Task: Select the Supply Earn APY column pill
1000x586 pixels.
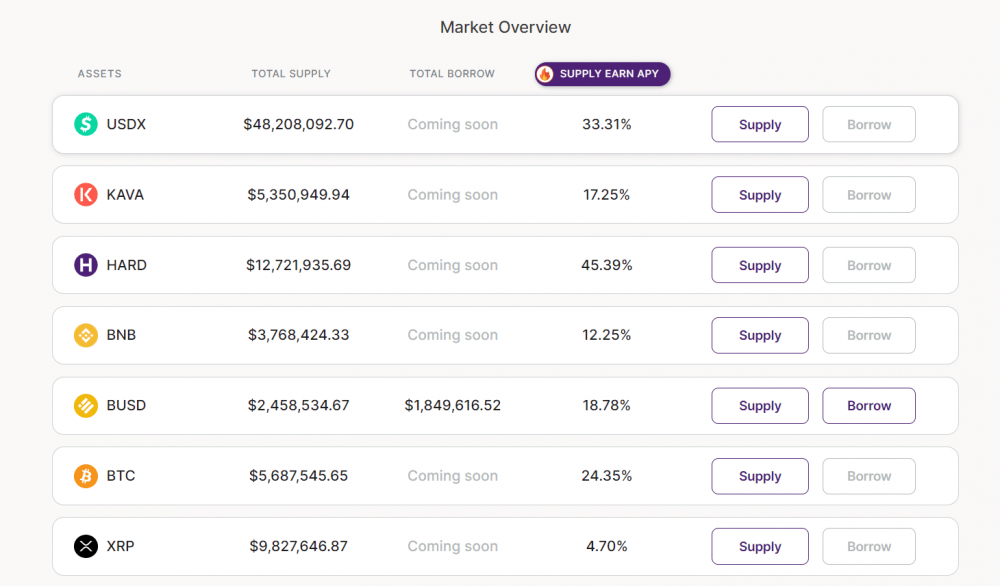Action: [603, 74]
